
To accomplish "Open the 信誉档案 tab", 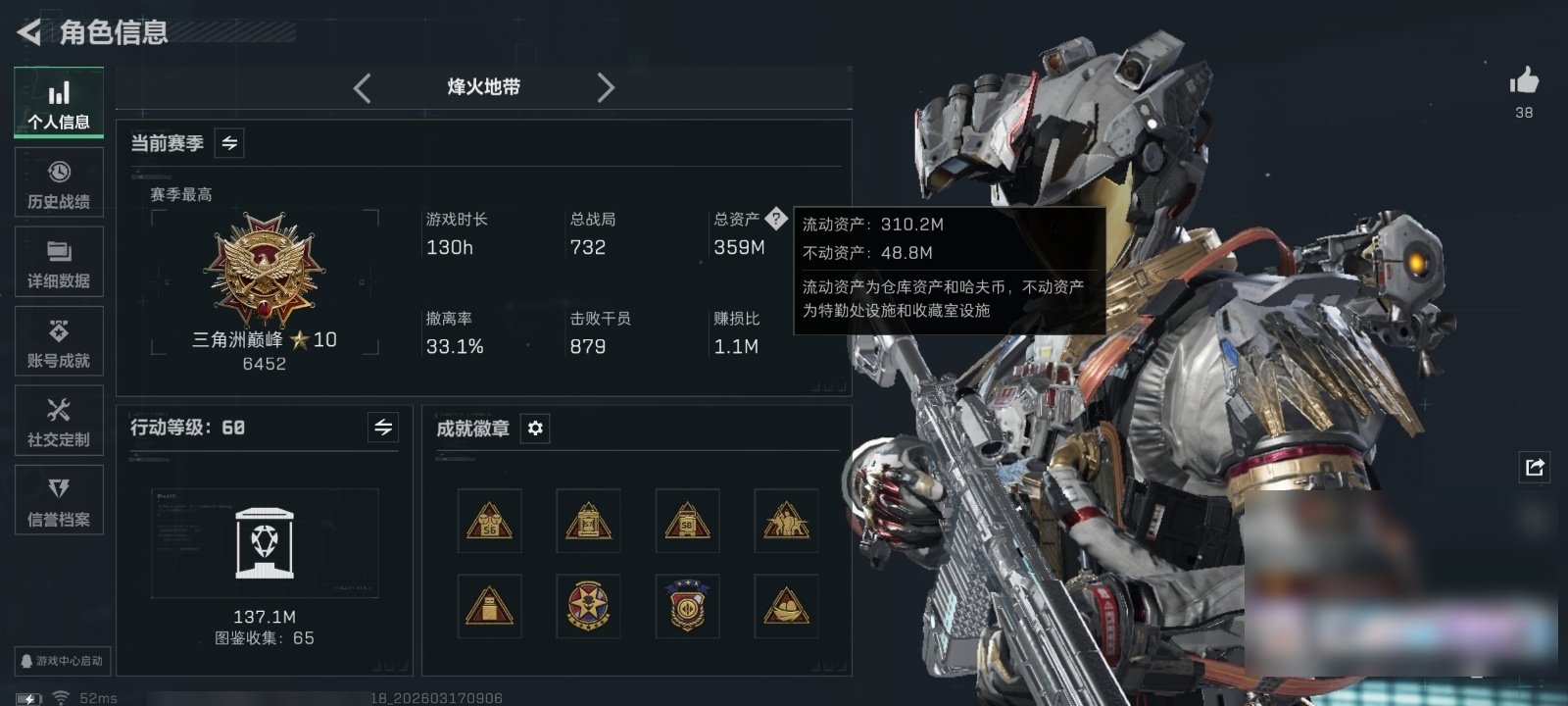I will 59,500.
